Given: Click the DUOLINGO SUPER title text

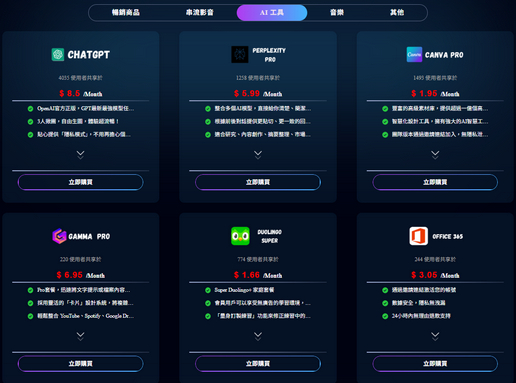Looking at the screenshot, I should click(270, 236).
